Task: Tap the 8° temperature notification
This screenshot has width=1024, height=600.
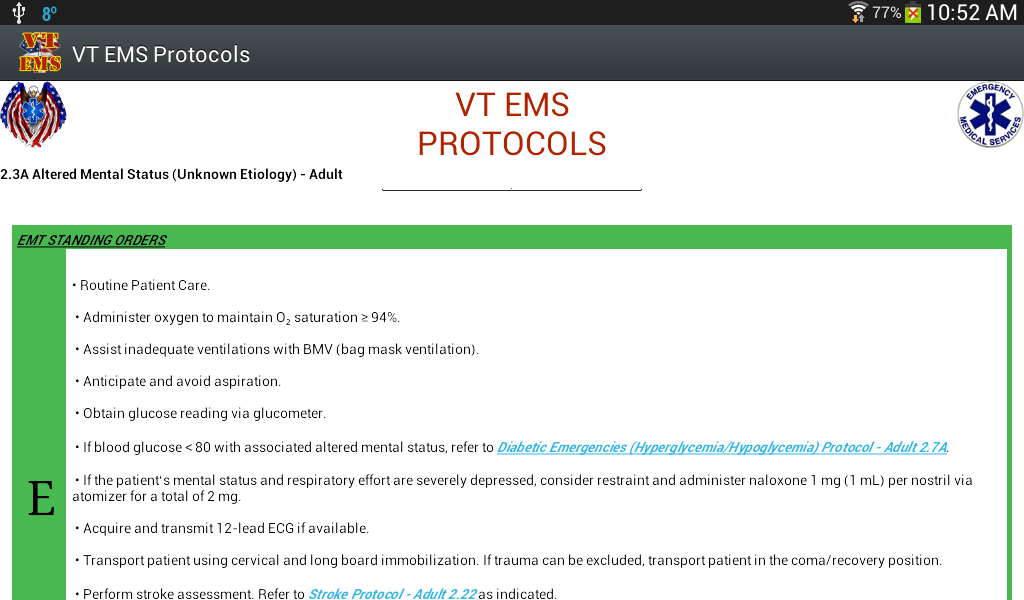Action: [50, 13]
